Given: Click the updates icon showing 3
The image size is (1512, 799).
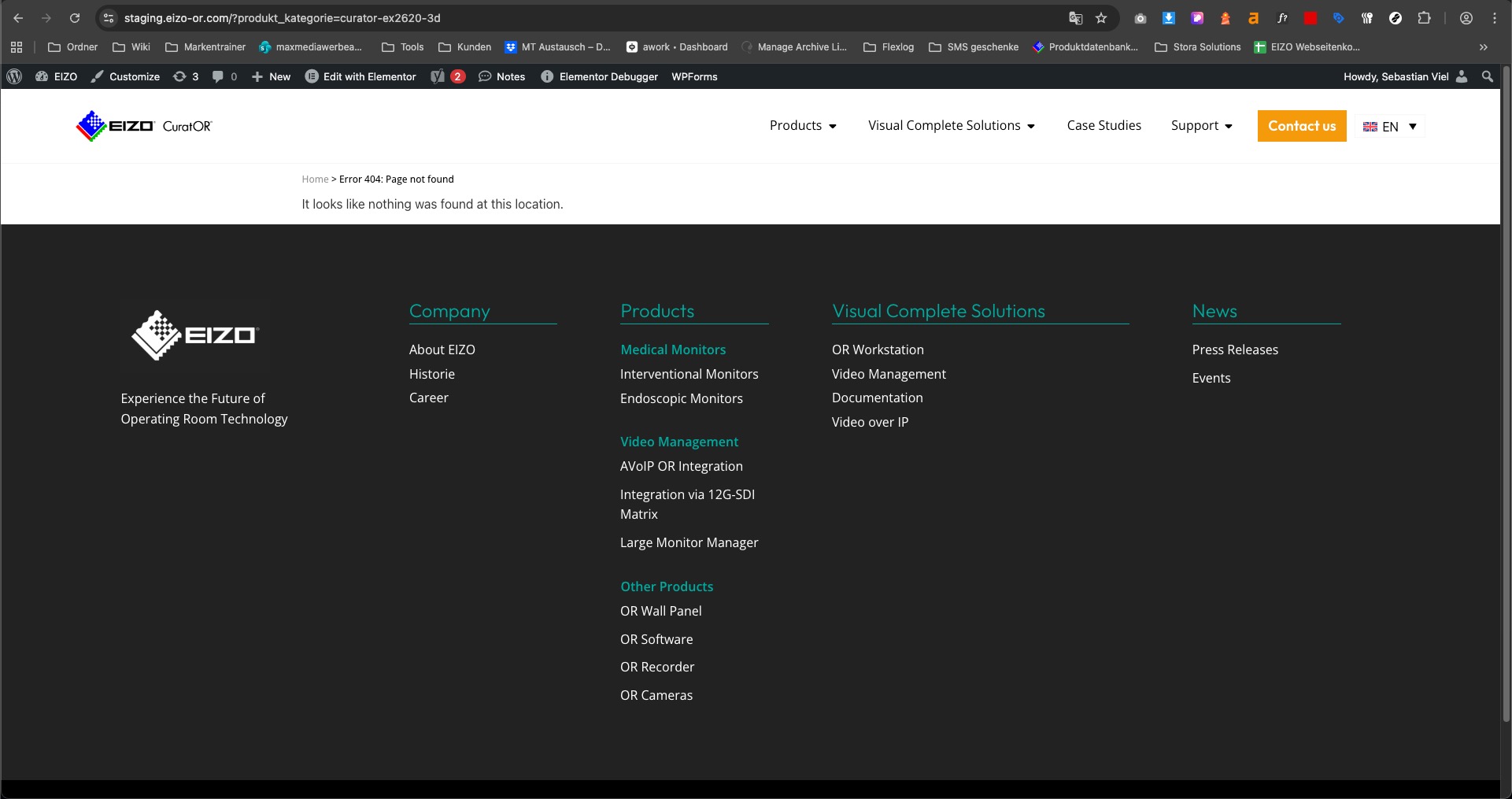Looking at the screenshot, I should tap(186, 76).
